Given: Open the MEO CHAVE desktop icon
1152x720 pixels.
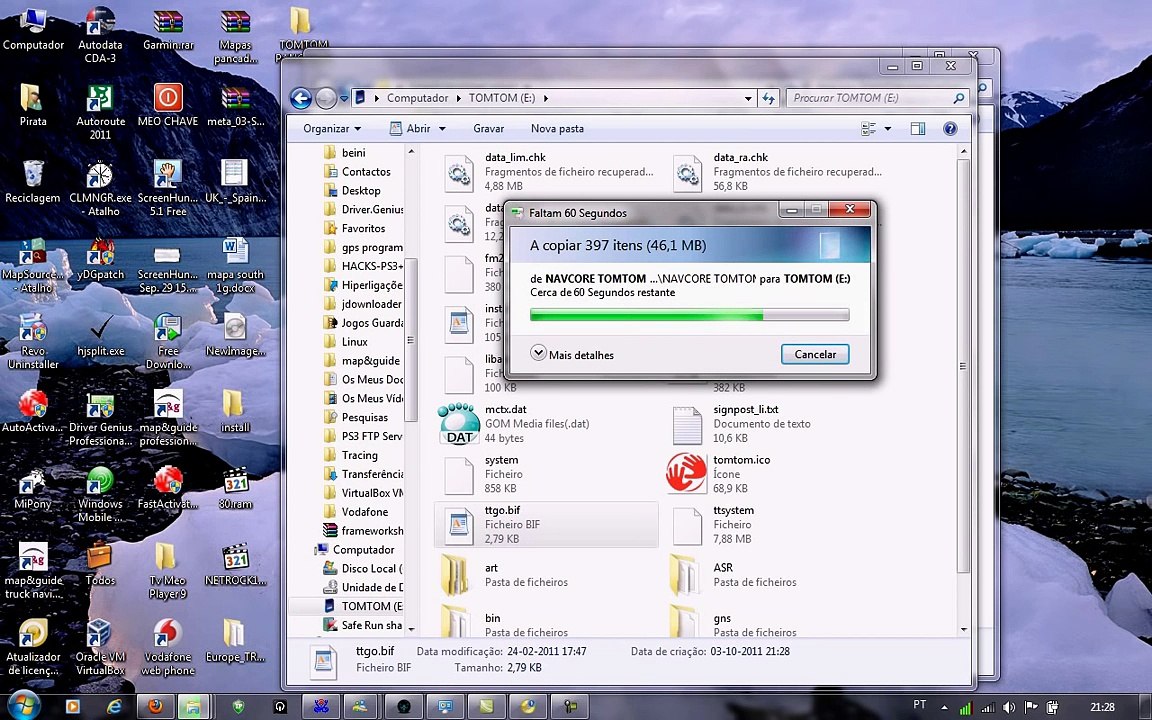Looking at the screenshot, I should [x=168, y=105].
